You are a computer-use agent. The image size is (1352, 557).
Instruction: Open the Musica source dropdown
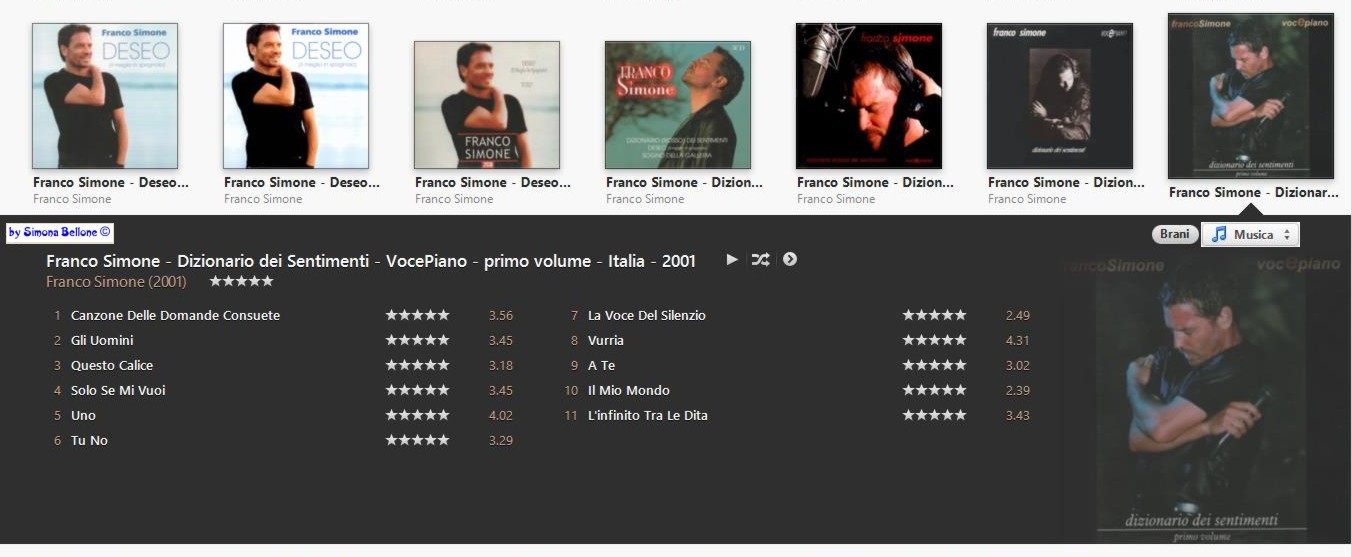point(1250,234)
